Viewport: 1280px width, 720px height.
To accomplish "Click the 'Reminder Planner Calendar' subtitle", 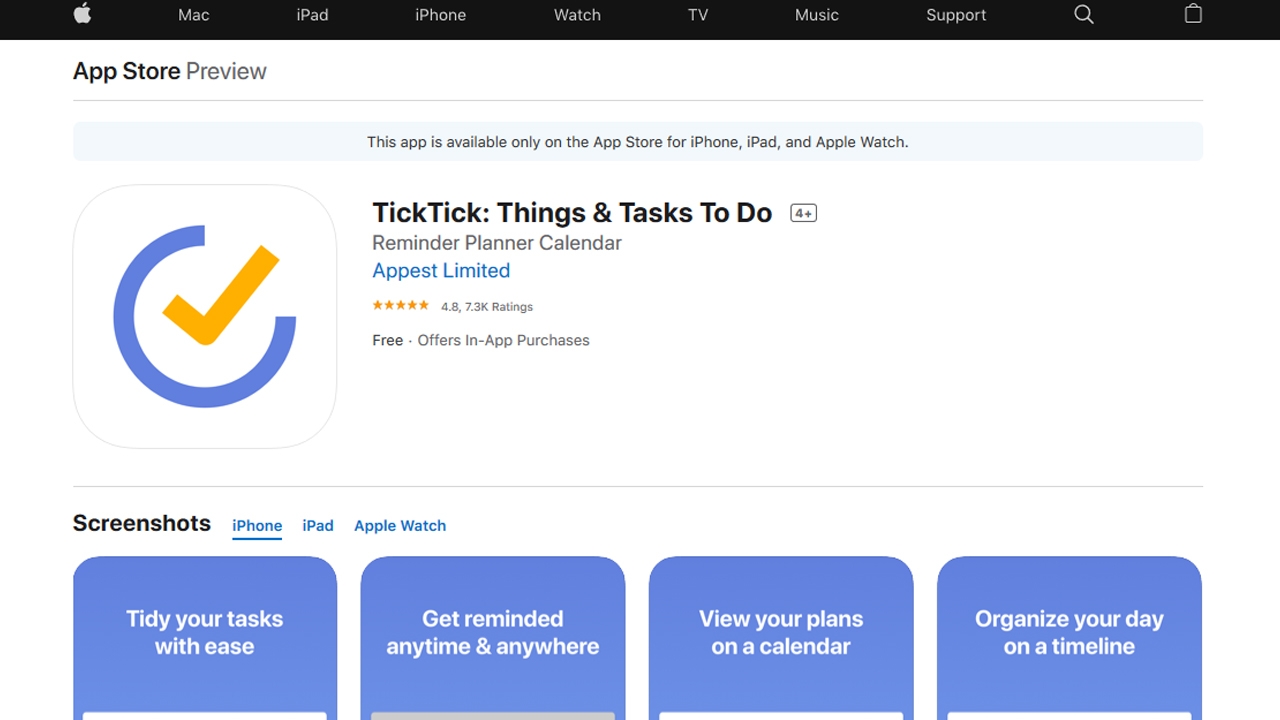I will [497, 243].
